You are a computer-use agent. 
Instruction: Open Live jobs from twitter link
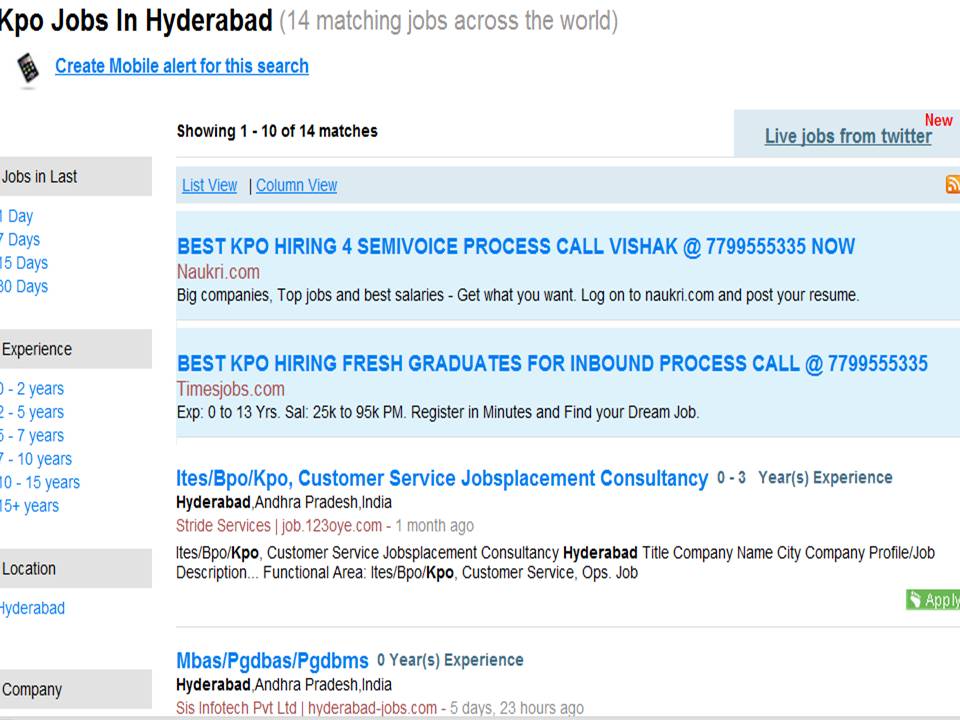[848, 136]
